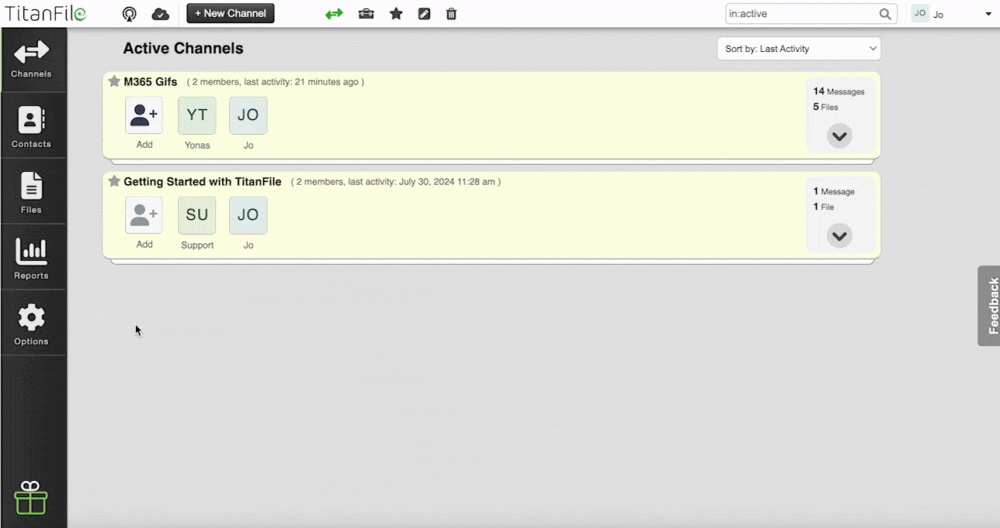
Task: Open Reports in the sidebar
Action: coord(31,258)
